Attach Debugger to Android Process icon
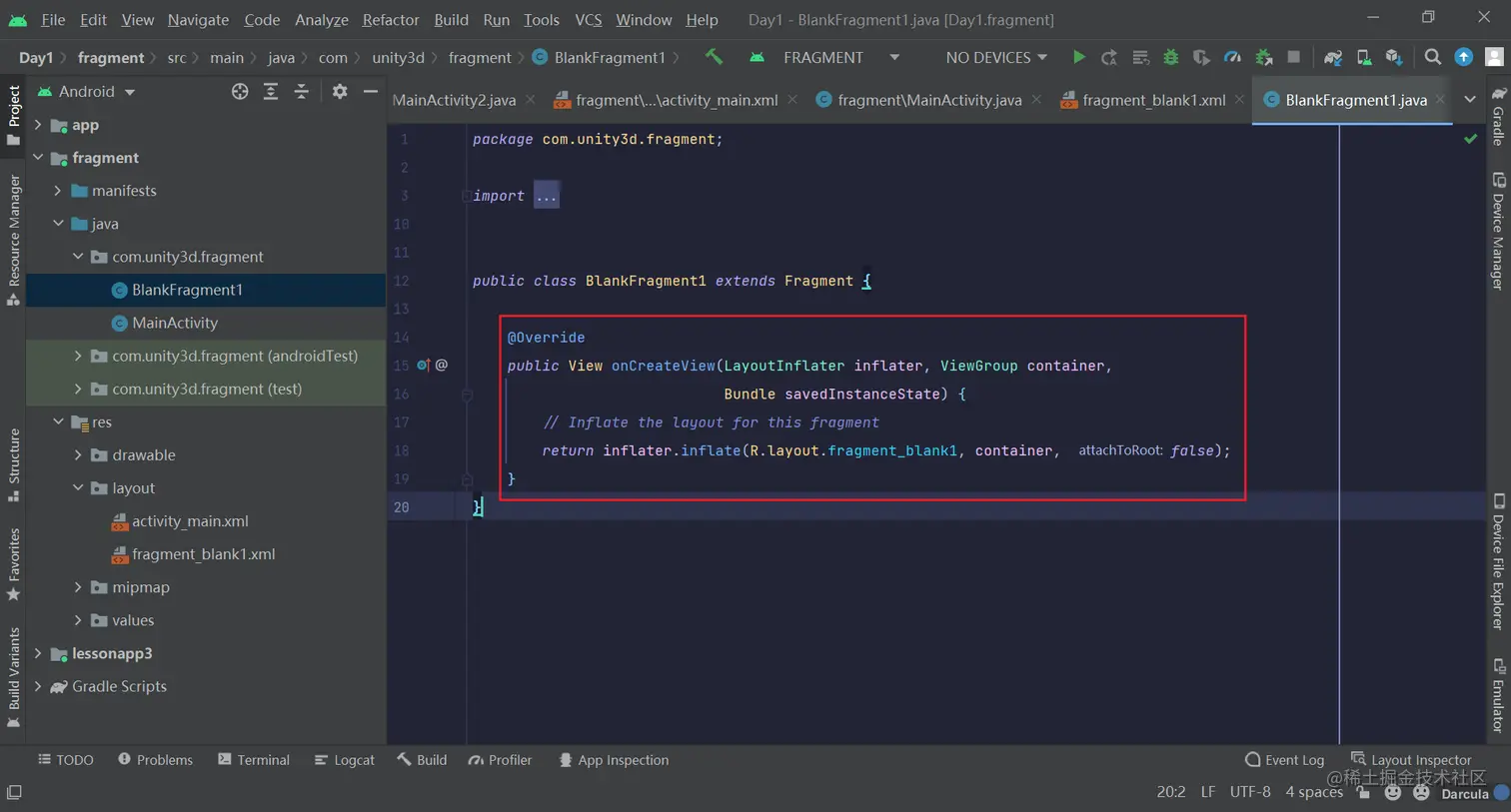This screenshot has height=812, width=1511. tap(1263, 57)
